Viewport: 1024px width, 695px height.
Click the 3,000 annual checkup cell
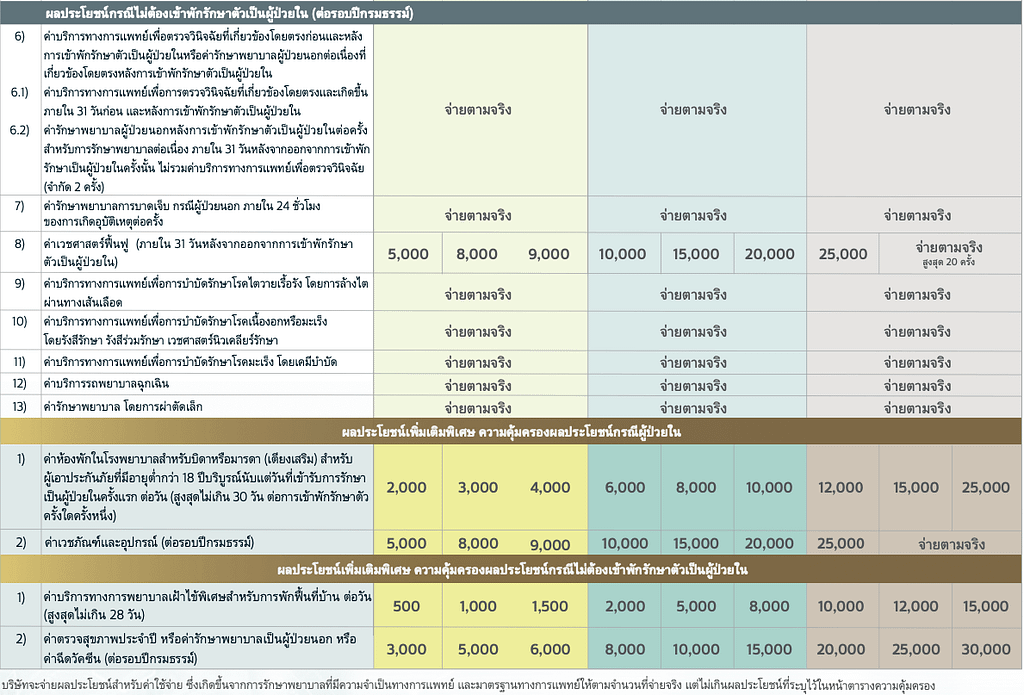pyautogui.click(x=406, y=649)
